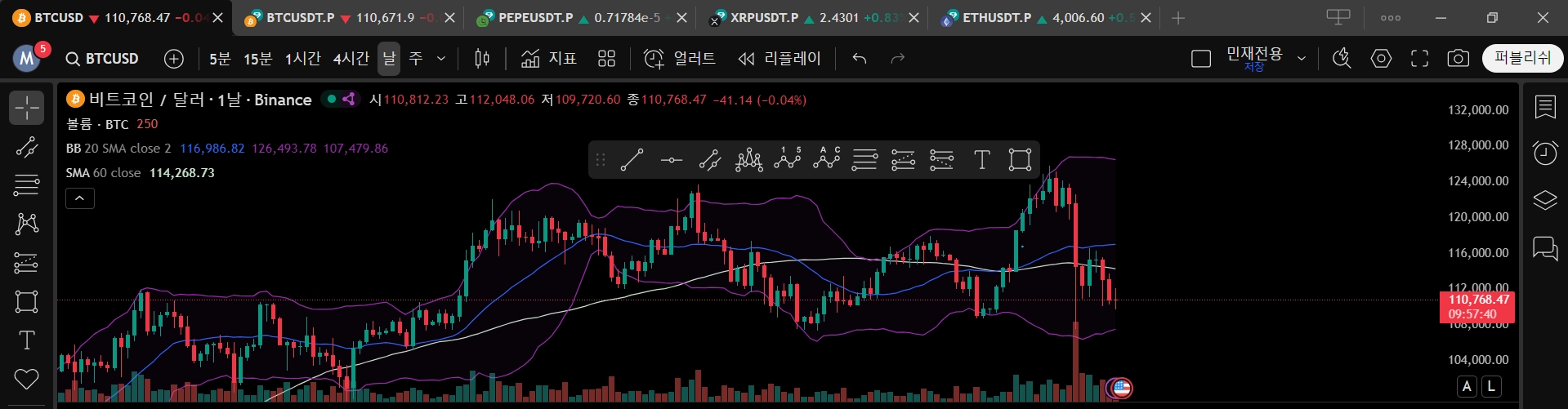Image resolution: width=1568 pixels, height=409 pixels.
Task: Select the 4시간 timeframe button
Action: coord(351,59)
